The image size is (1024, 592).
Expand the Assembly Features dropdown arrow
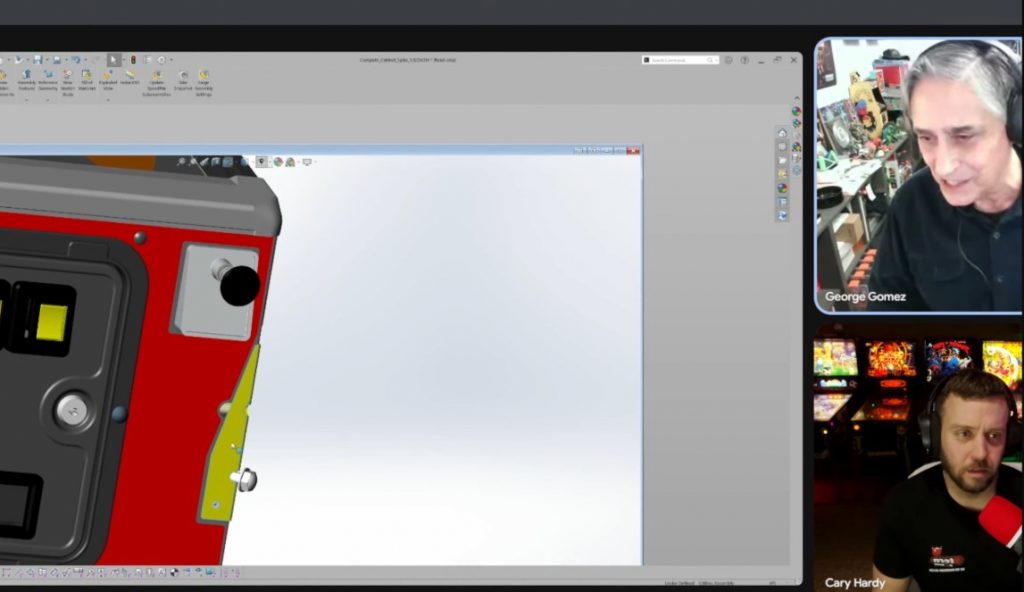click(26, 99)
